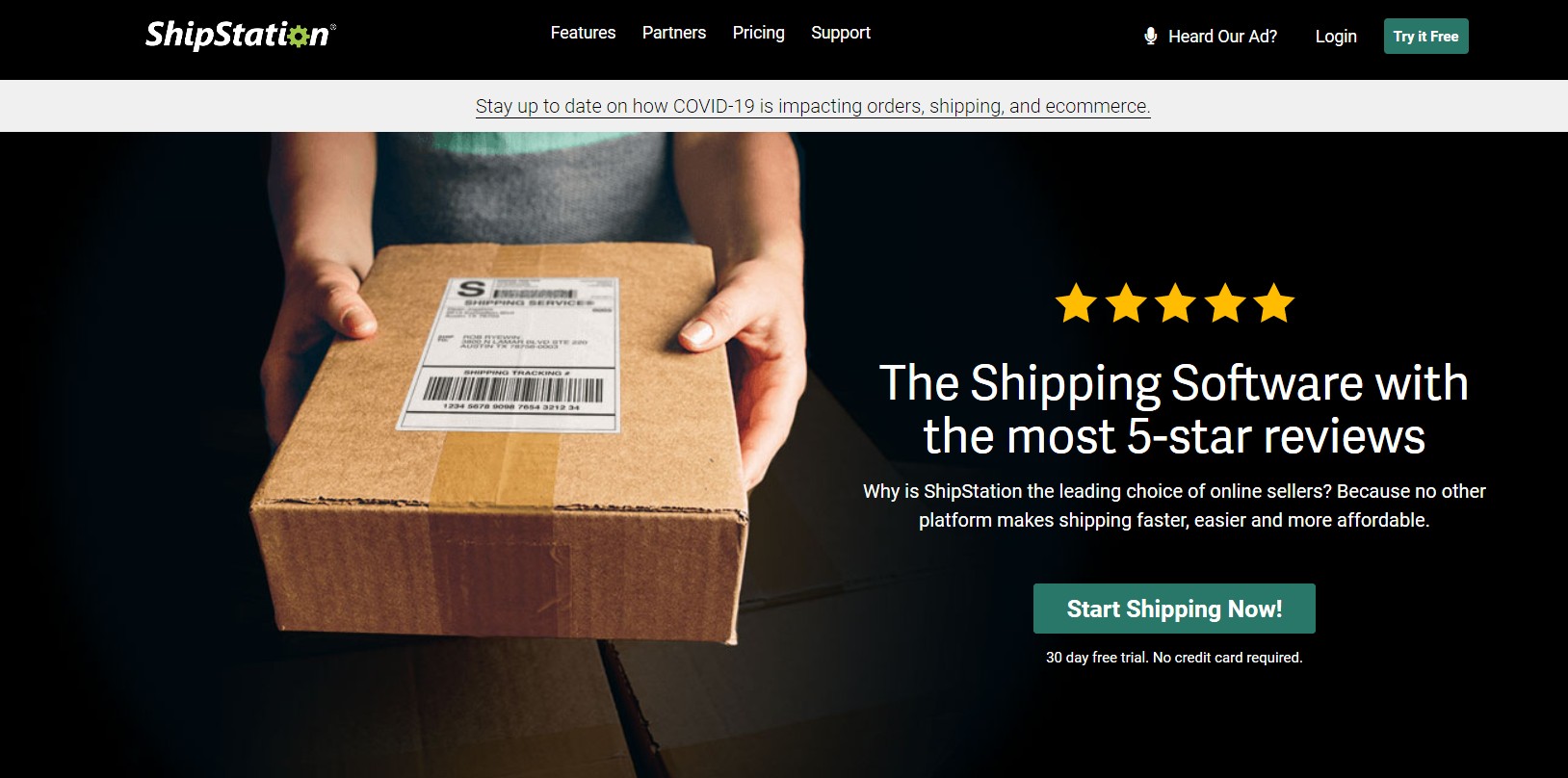
Task: Click the Try it Free button
Action: (x=1425, y=37)
